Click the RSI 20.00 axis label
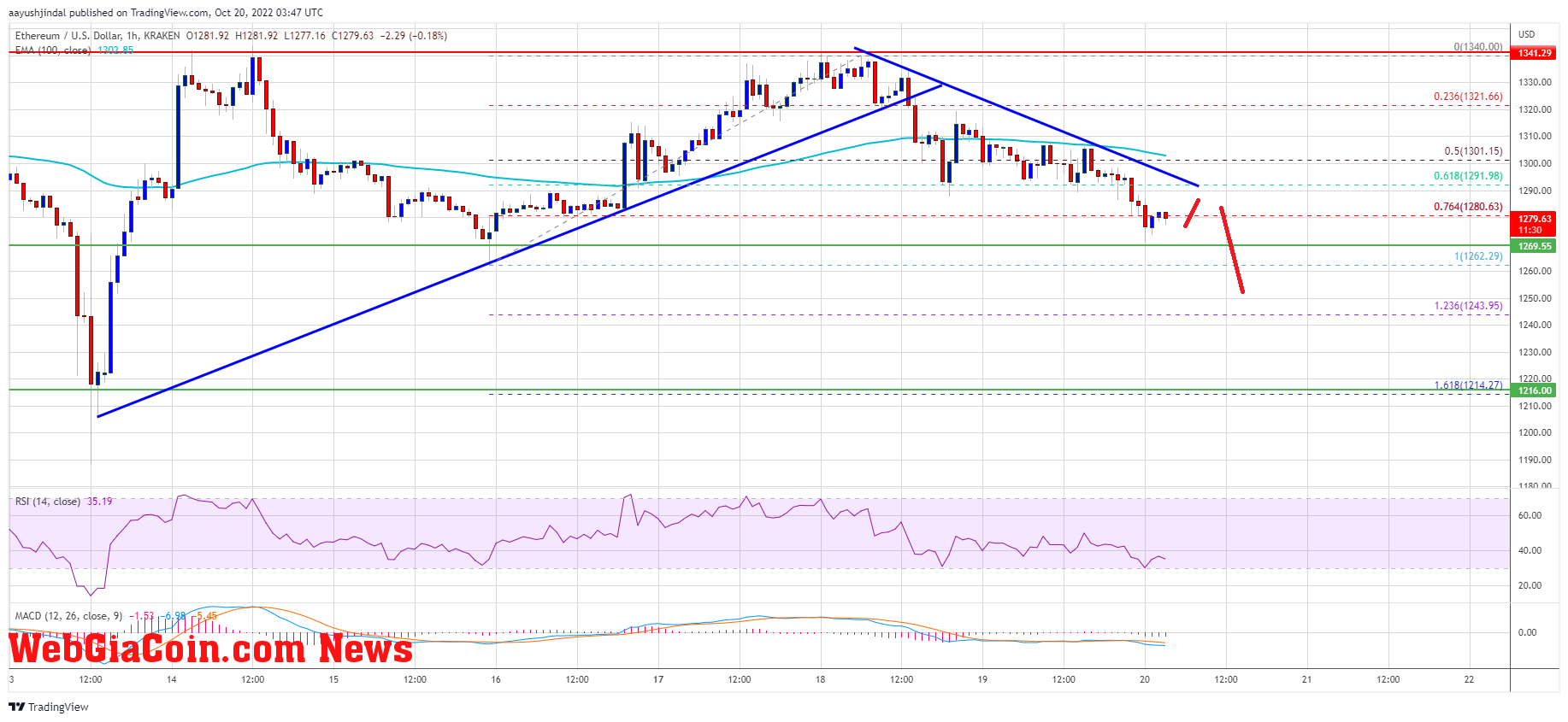1568x722 pixels. [1530, 585]
